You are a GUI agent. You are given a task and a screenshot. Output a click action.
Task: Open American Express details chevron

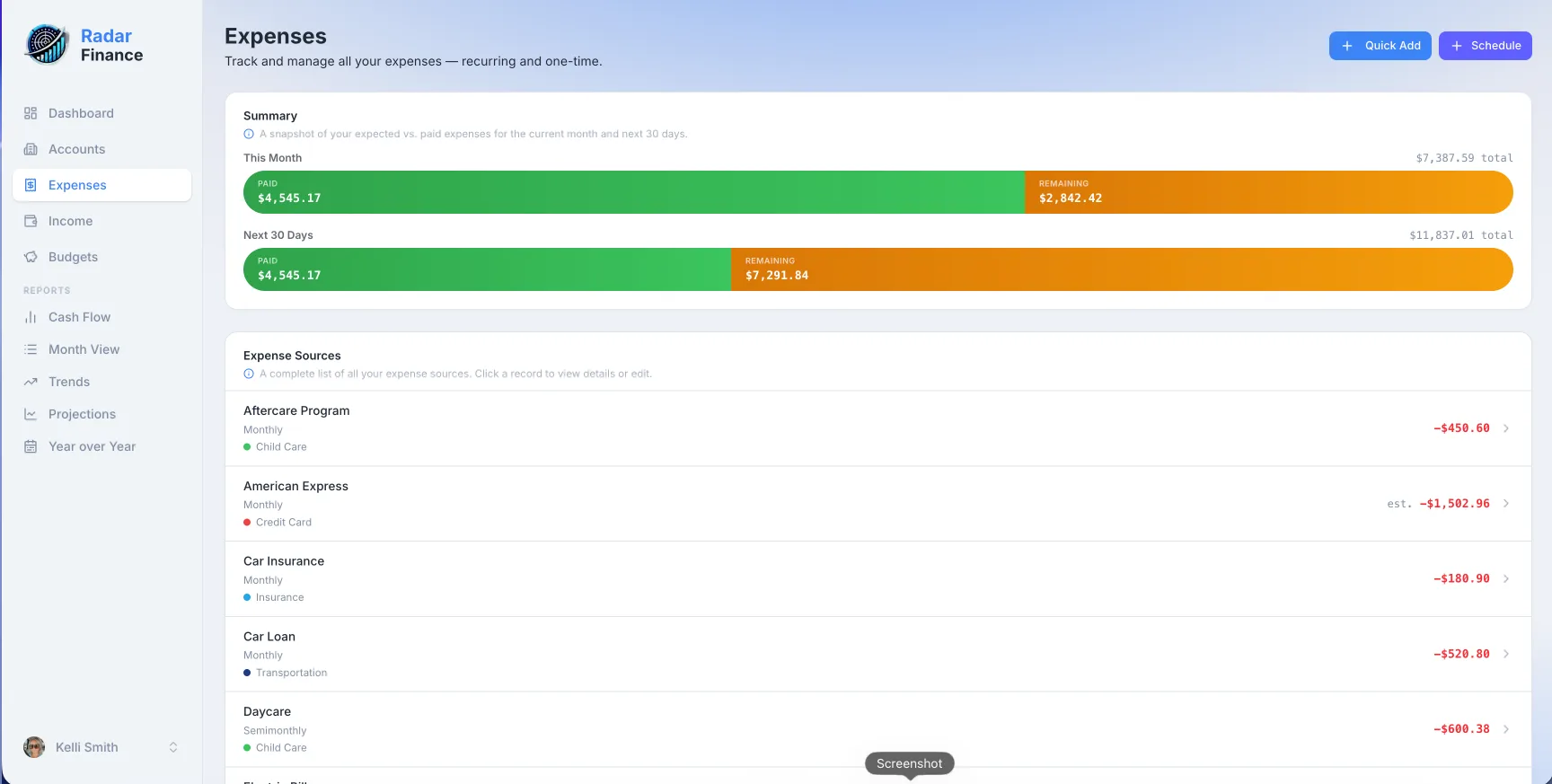tap(1506, 504)
